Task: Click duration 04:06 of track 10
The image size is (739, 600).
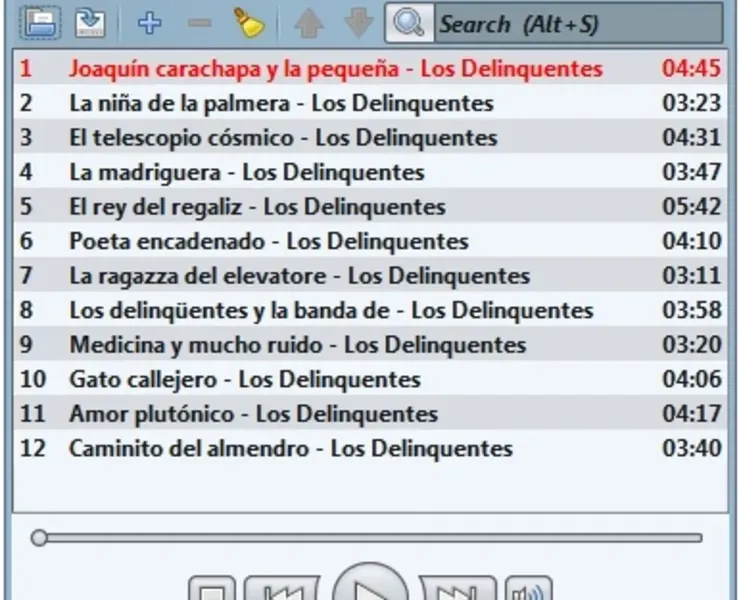Action: (691, 379)
